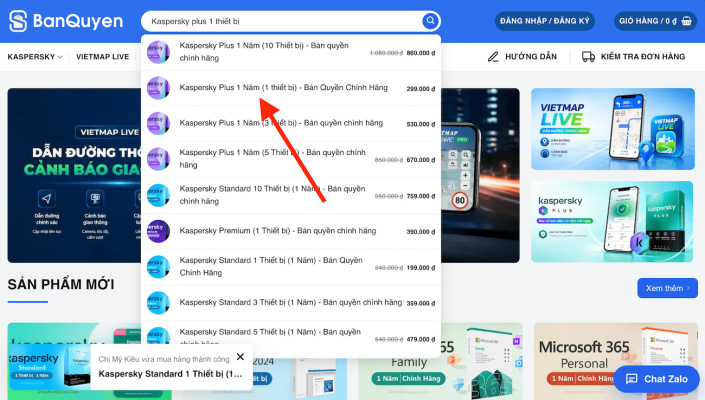Click the 299.000 đ price
This screenshot has height=400, width=705.
point(421,89)
